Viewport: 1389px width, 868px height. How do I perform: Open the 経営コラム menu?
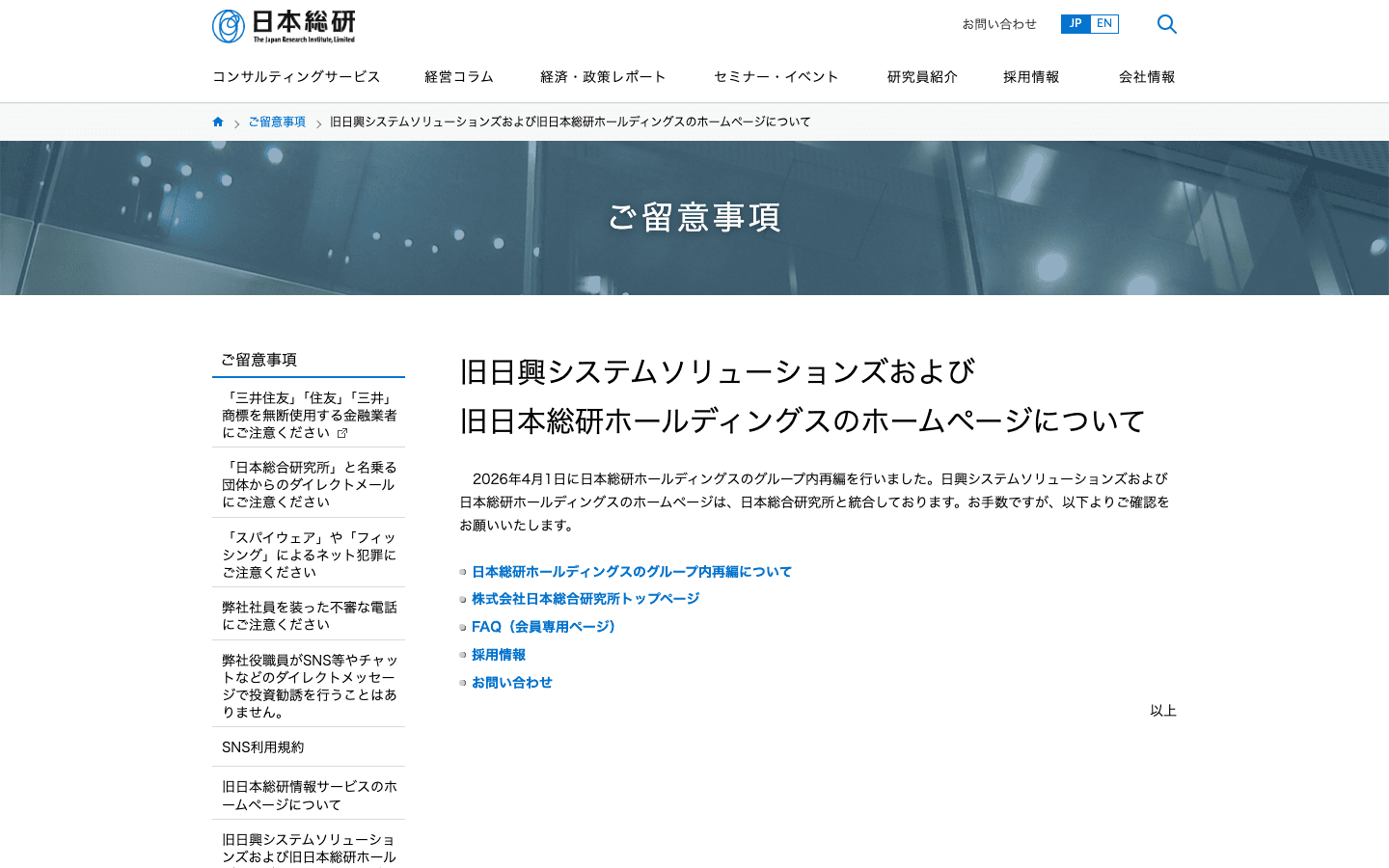(459, 77)
